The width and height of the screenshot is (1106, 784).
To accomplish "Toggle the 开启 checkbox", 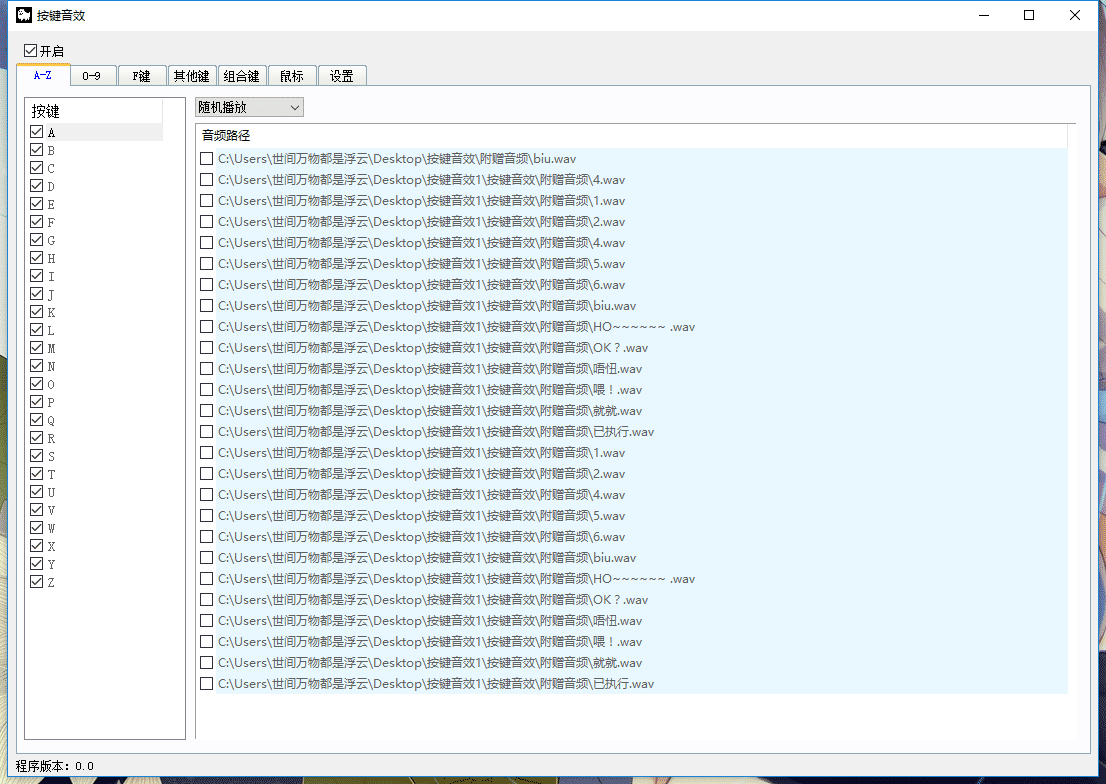I will [x=31, y=51].
